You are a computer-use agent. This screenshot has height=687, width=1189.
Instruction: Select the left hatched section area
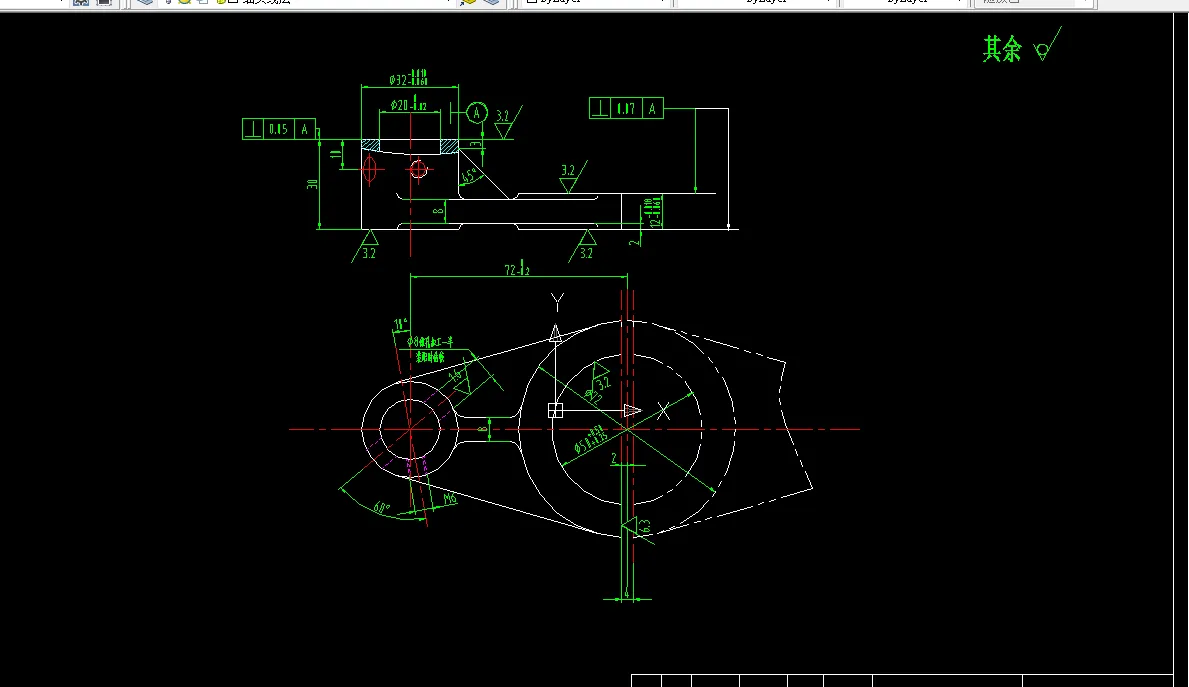(x=371, y=145)
